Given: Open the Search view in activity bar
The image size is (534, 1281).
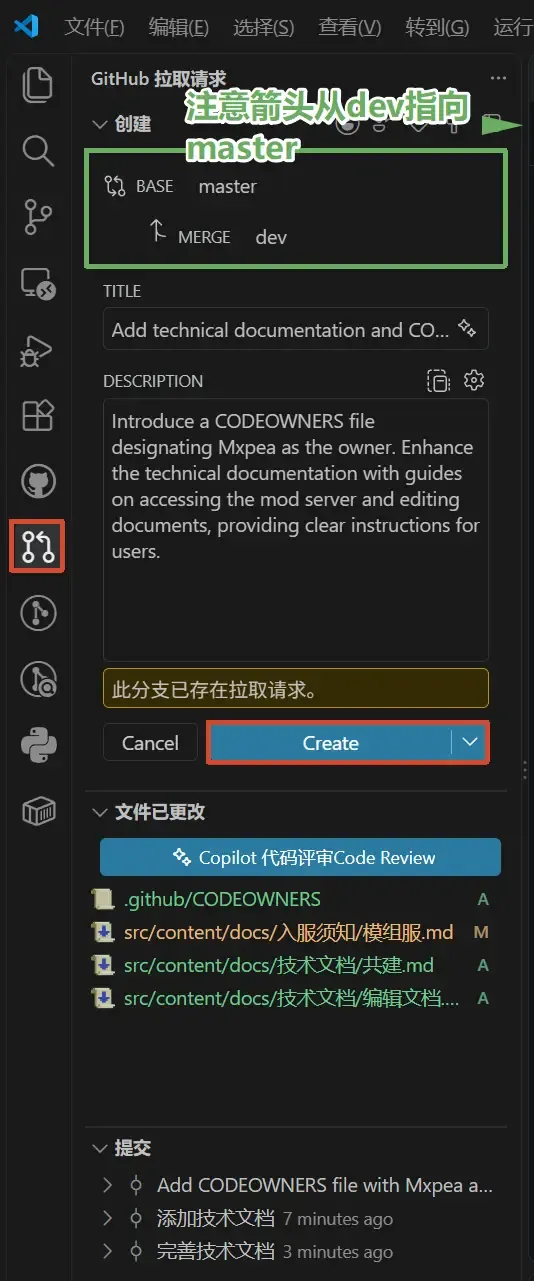Looking at the screenshot, I should pyautogui.click(x=38, y=151).
